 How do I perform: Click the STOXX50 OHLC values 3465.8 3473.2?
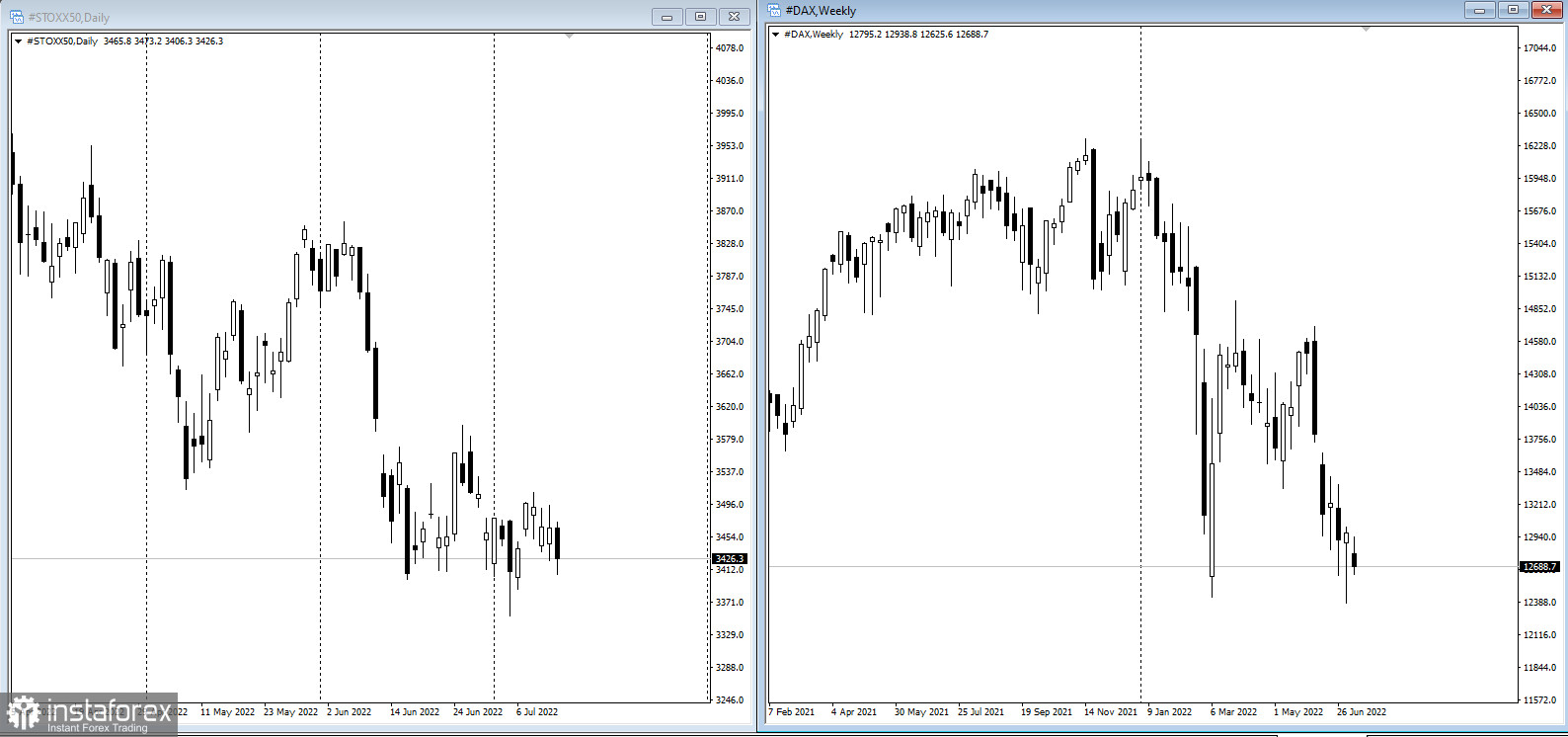point(133,41)
